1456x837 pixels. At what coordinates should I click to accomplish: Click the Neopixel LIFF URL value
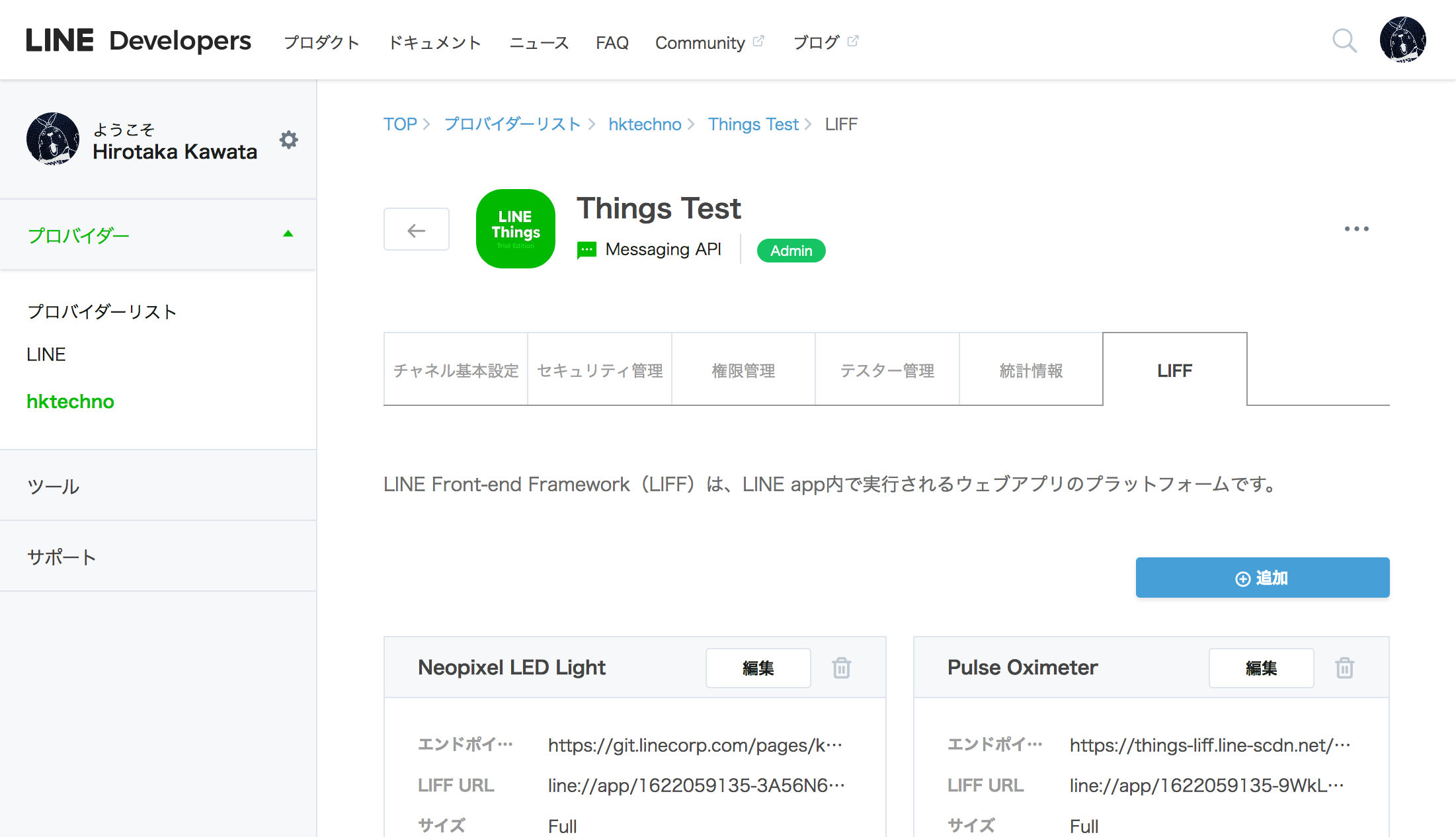[x=696, y=785]
